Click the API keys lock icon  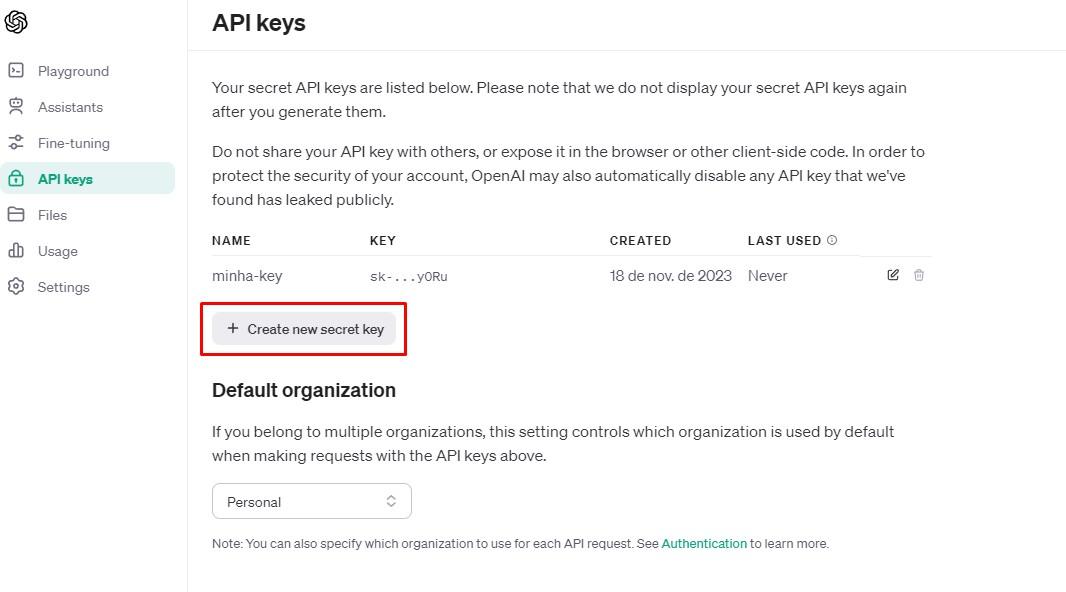click(16, 178)
